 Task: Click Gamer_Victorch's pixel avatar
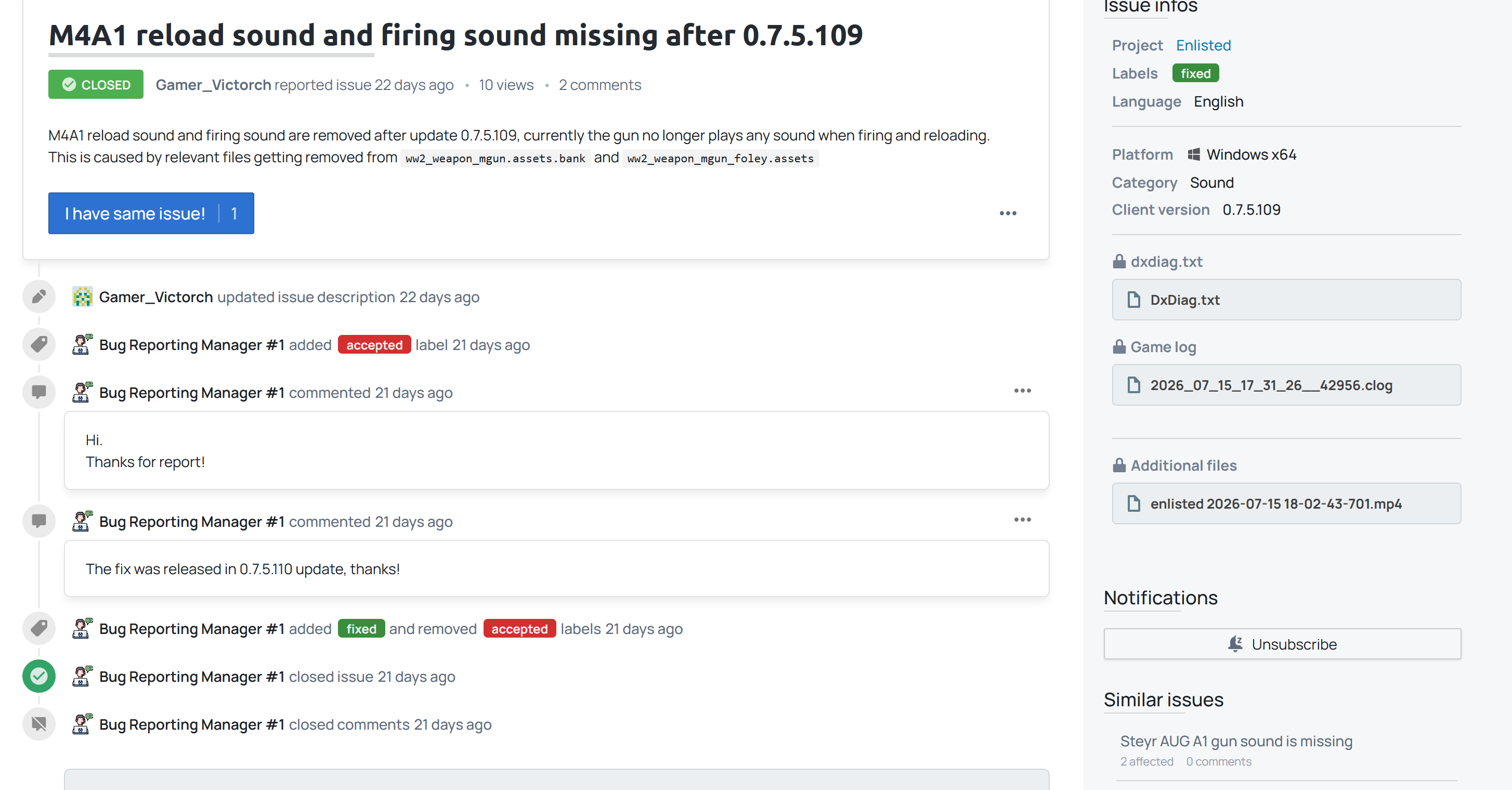pos(82,297)
